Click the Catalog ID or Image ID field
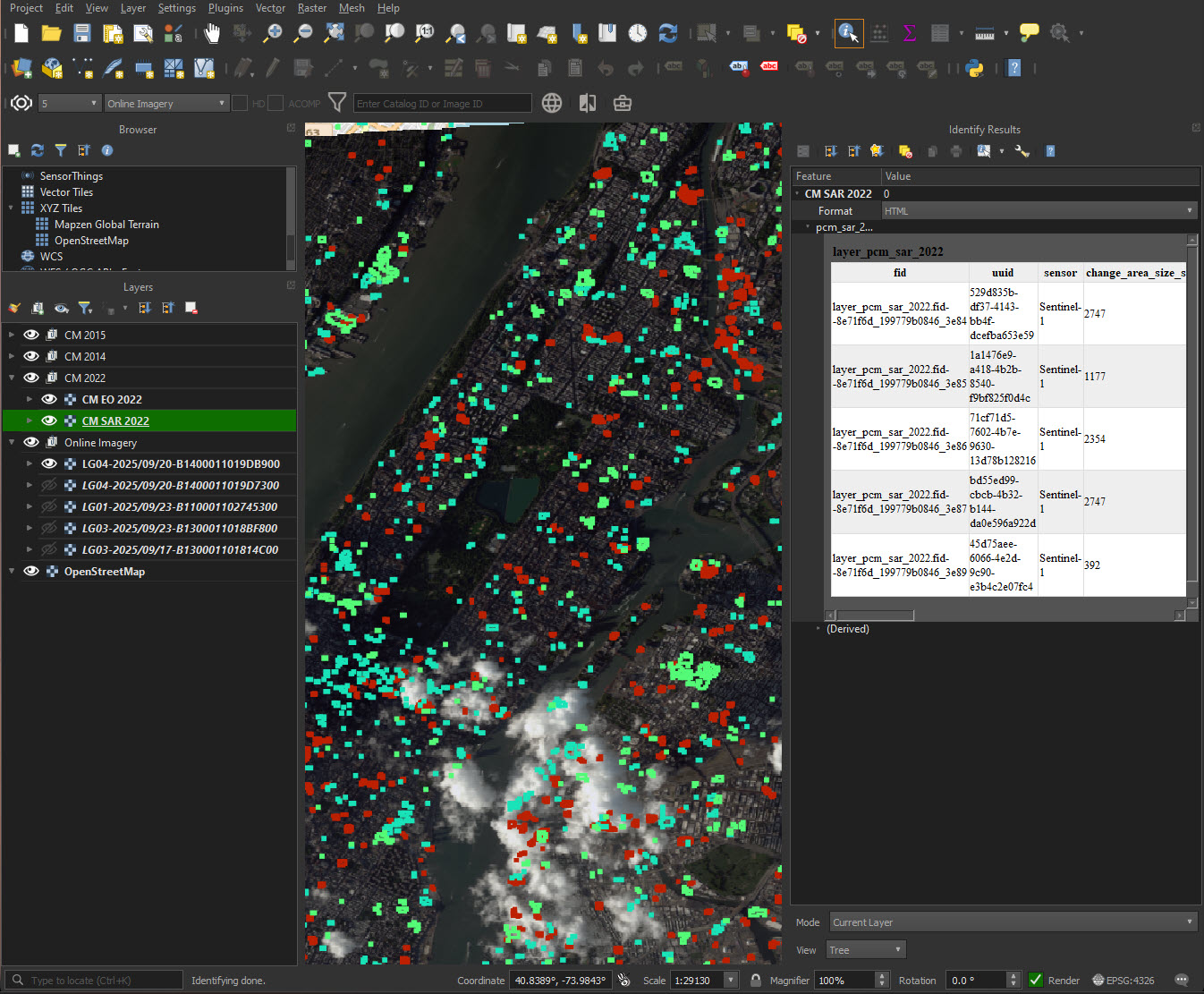The image size is (1204, 994). [442, 103]
